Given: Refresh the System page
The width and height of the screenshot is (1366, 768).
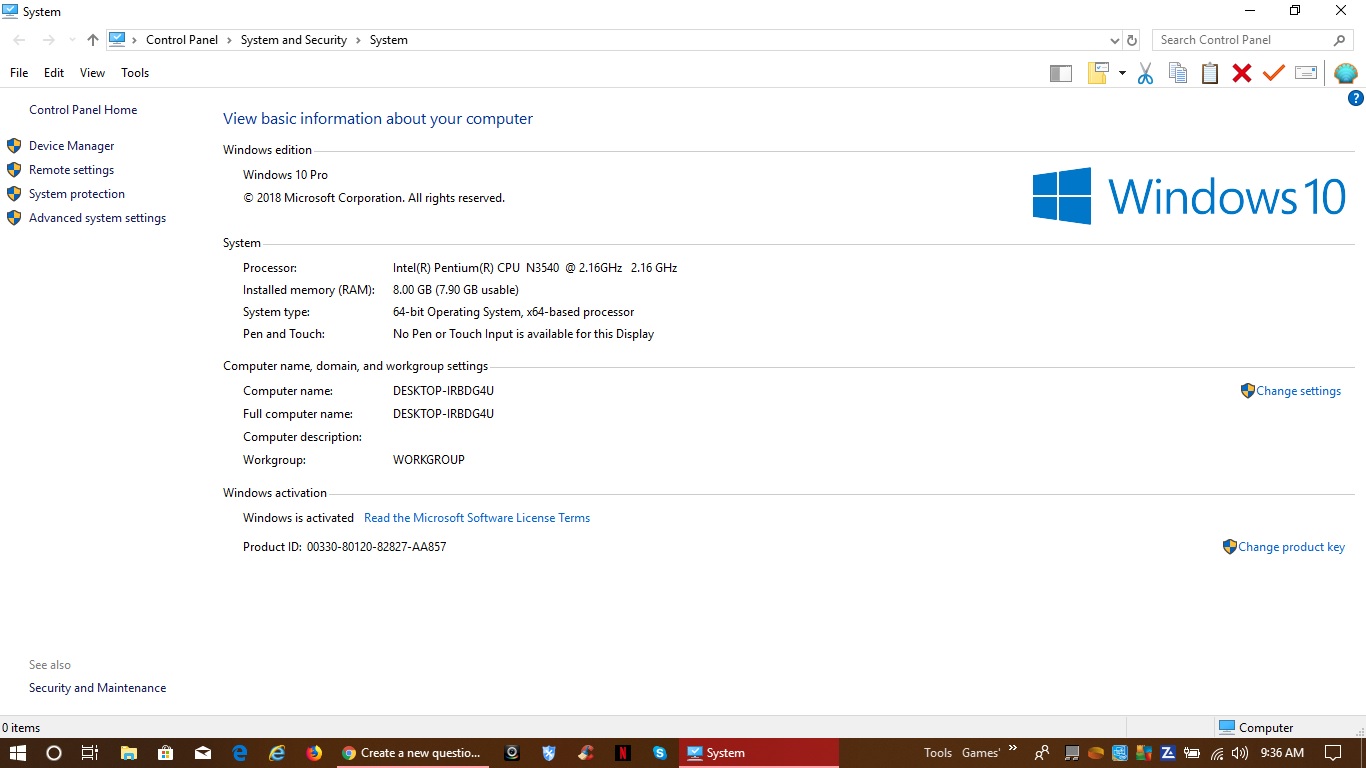Looking at the screenshot, I should coord(1132,40).
